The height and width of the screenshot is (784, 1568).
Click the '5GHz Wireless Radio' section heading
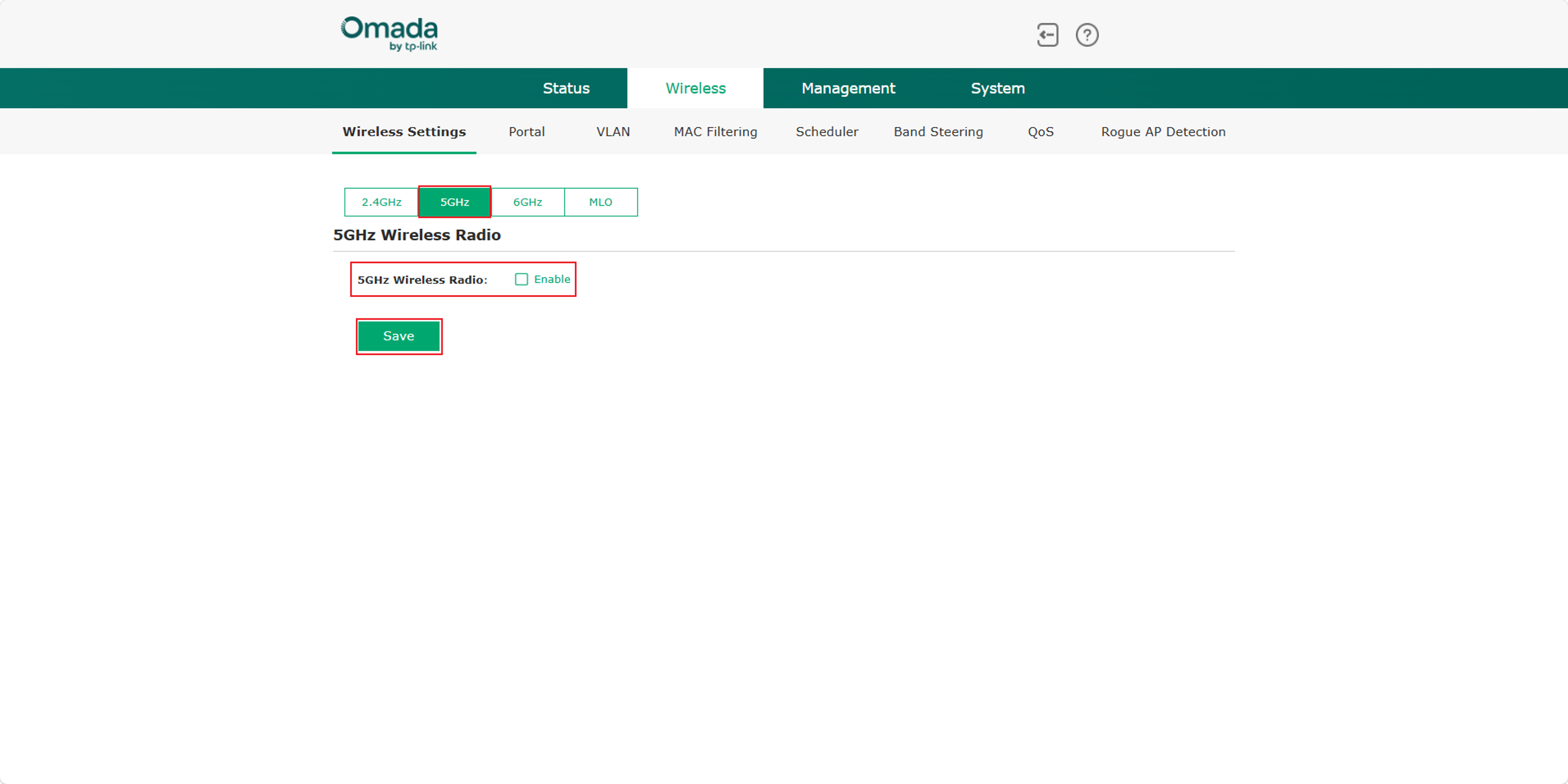pos(417,235)
